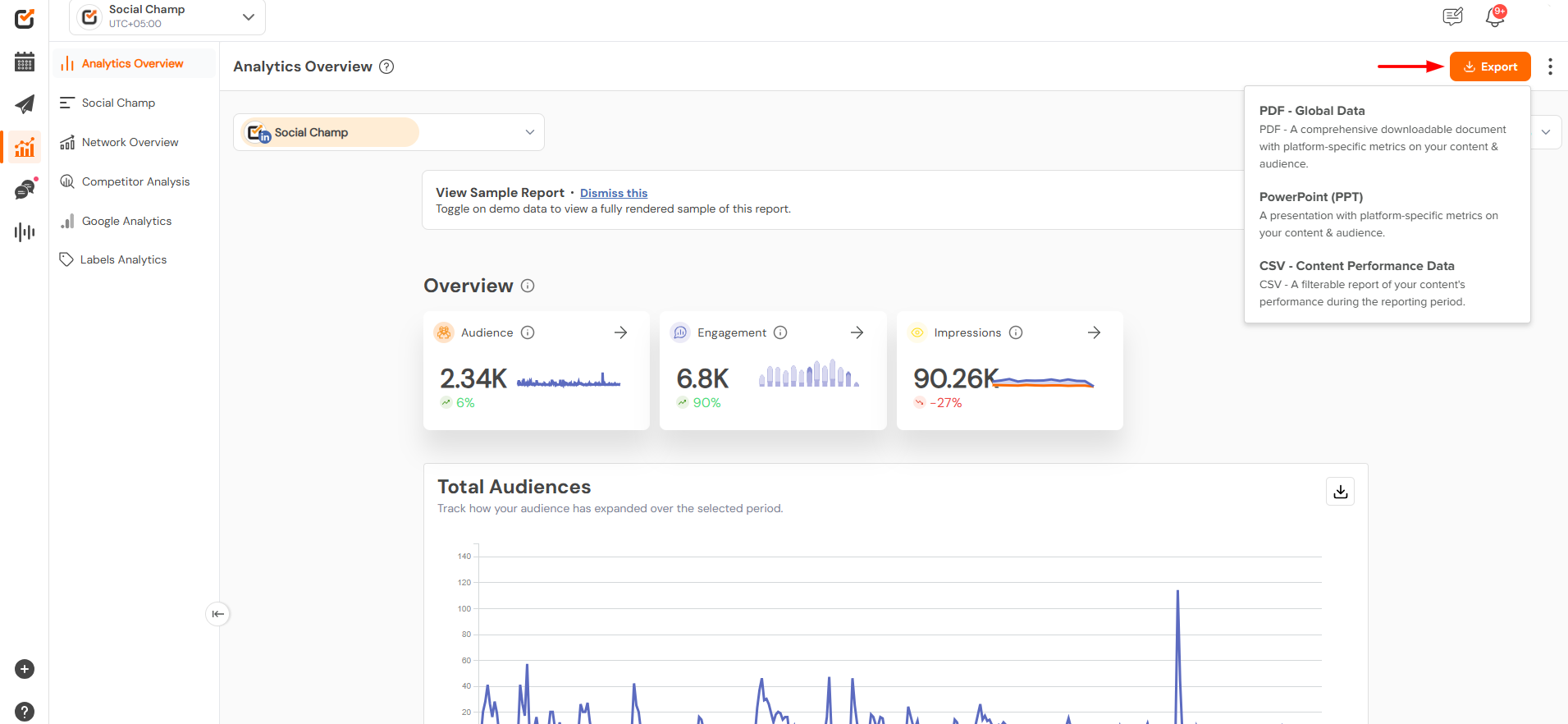This screenshot has height=724, width=1568.
Task: Click the Audience 6% growth indicator
Action: (x=458, y=403)
